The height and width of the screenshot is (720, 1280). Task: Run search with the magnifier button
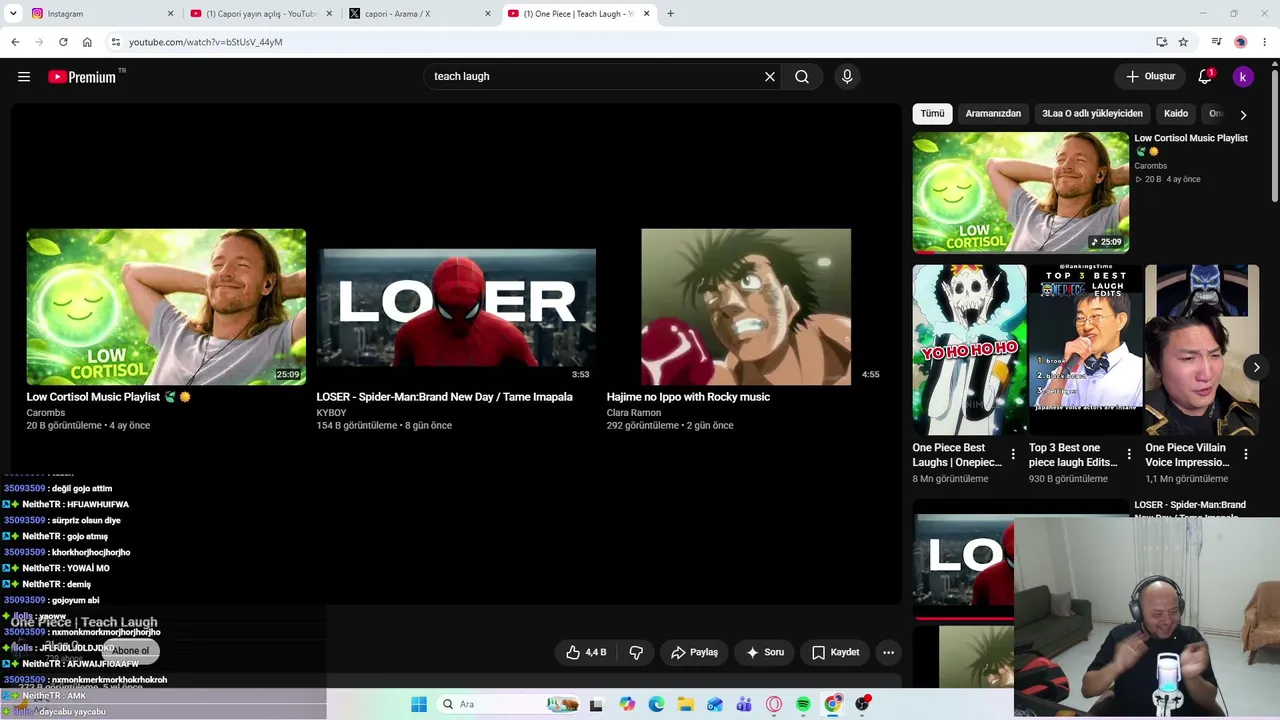[802, 77]
